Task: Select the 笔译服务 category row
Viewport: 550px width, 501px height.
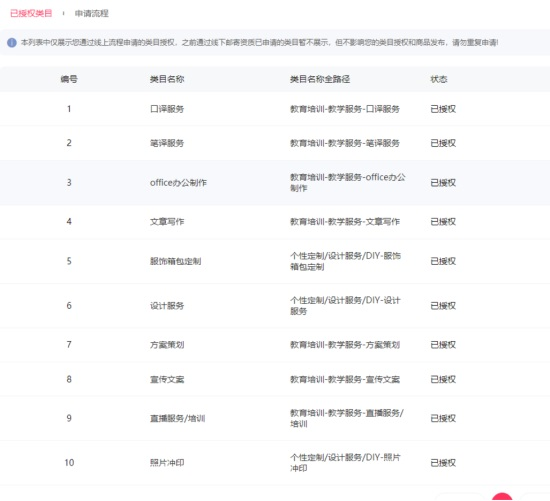Action: (275, 143)
